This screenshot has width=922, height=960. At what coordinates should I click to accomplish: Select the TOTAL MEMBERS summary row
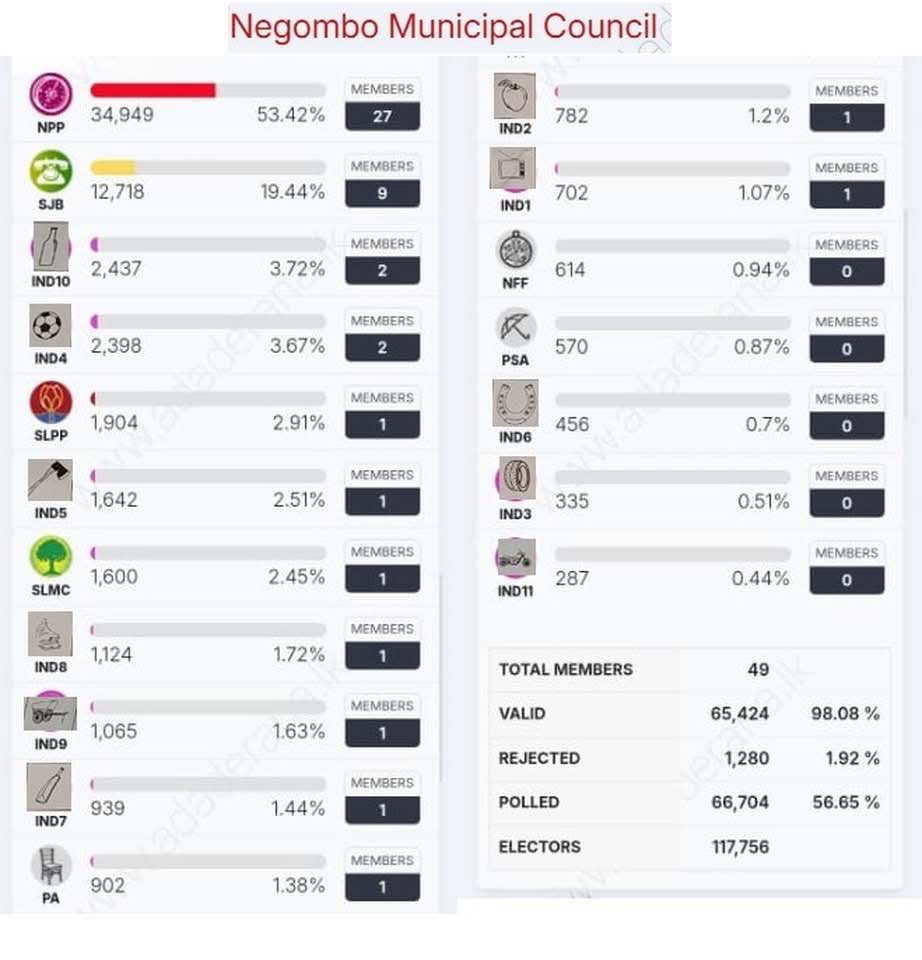point(689,669)
